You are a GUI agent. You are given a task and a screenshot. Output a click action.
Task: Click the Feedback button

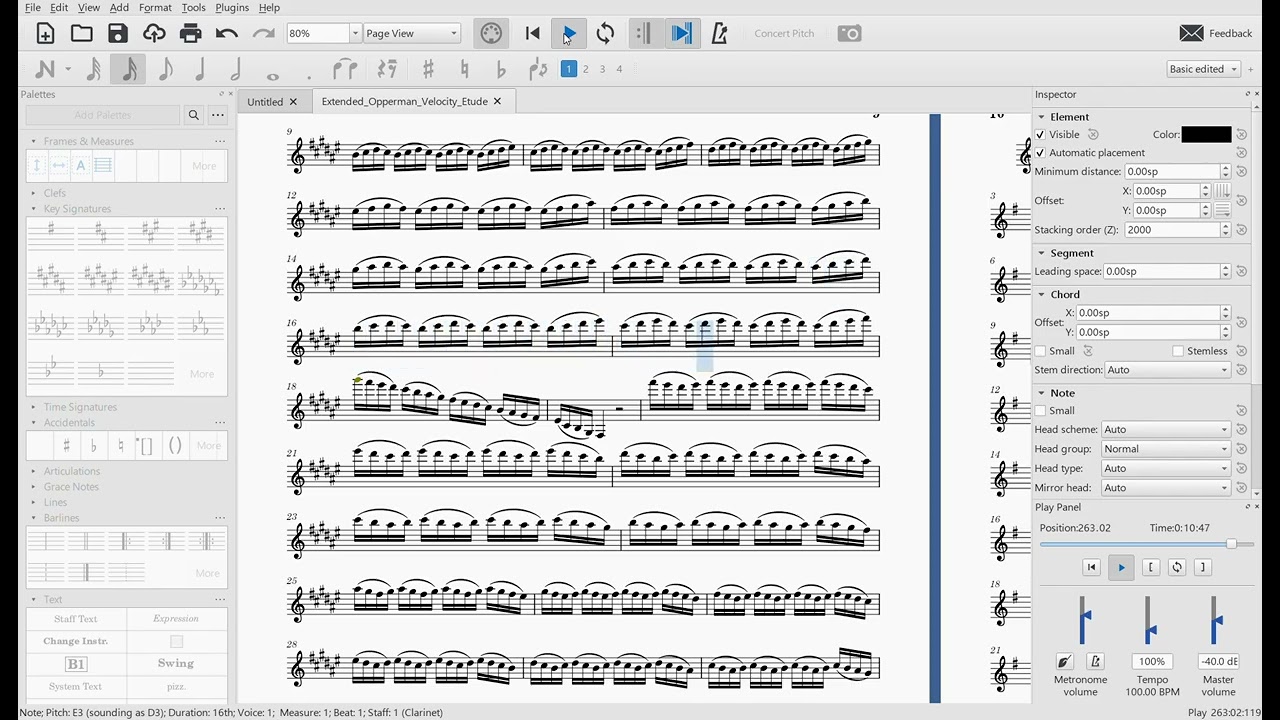pyautogui.click(x=1216, y=33)
